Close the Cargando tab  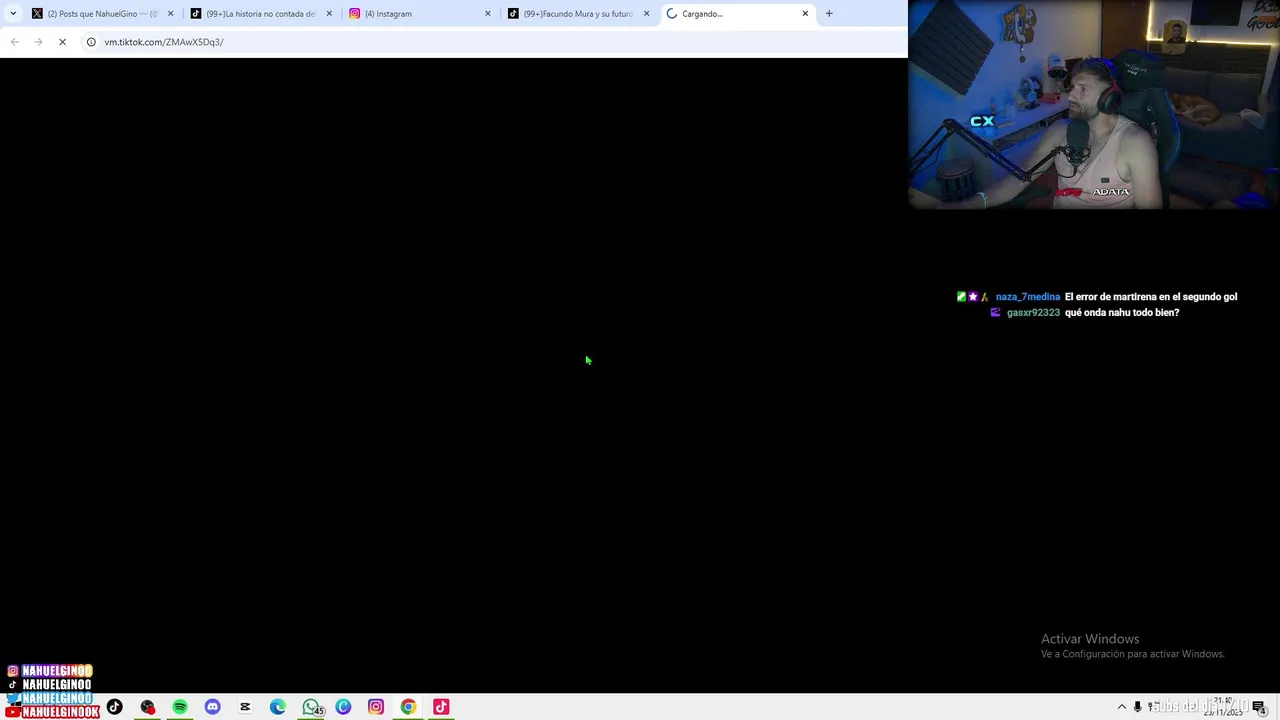[x=805, y=14]
